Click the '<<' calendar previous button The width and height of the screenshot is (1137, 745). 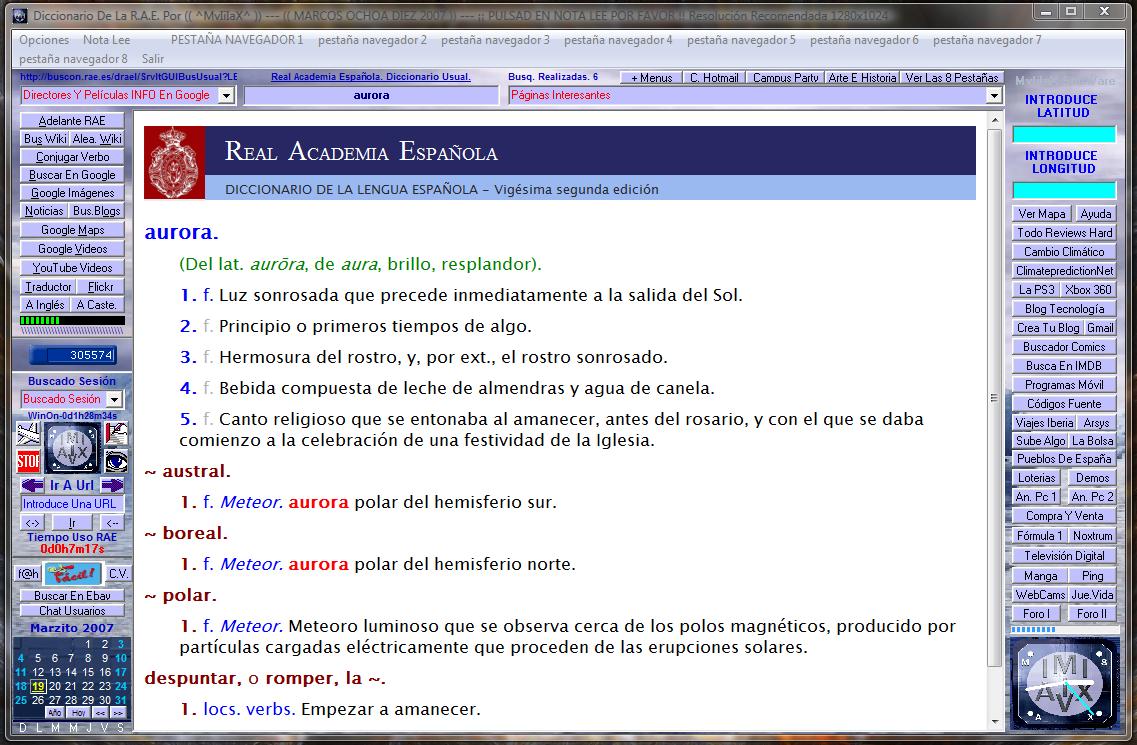[100, 712]
